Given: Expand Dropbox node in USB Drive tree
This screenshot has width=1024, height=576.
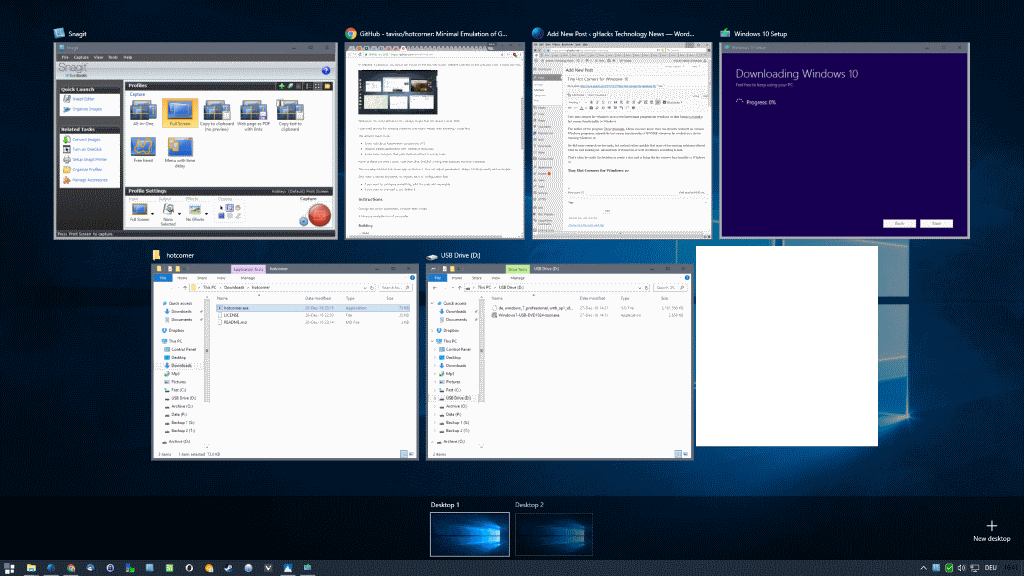Looking at the screenshot, I should click(432, 330).
